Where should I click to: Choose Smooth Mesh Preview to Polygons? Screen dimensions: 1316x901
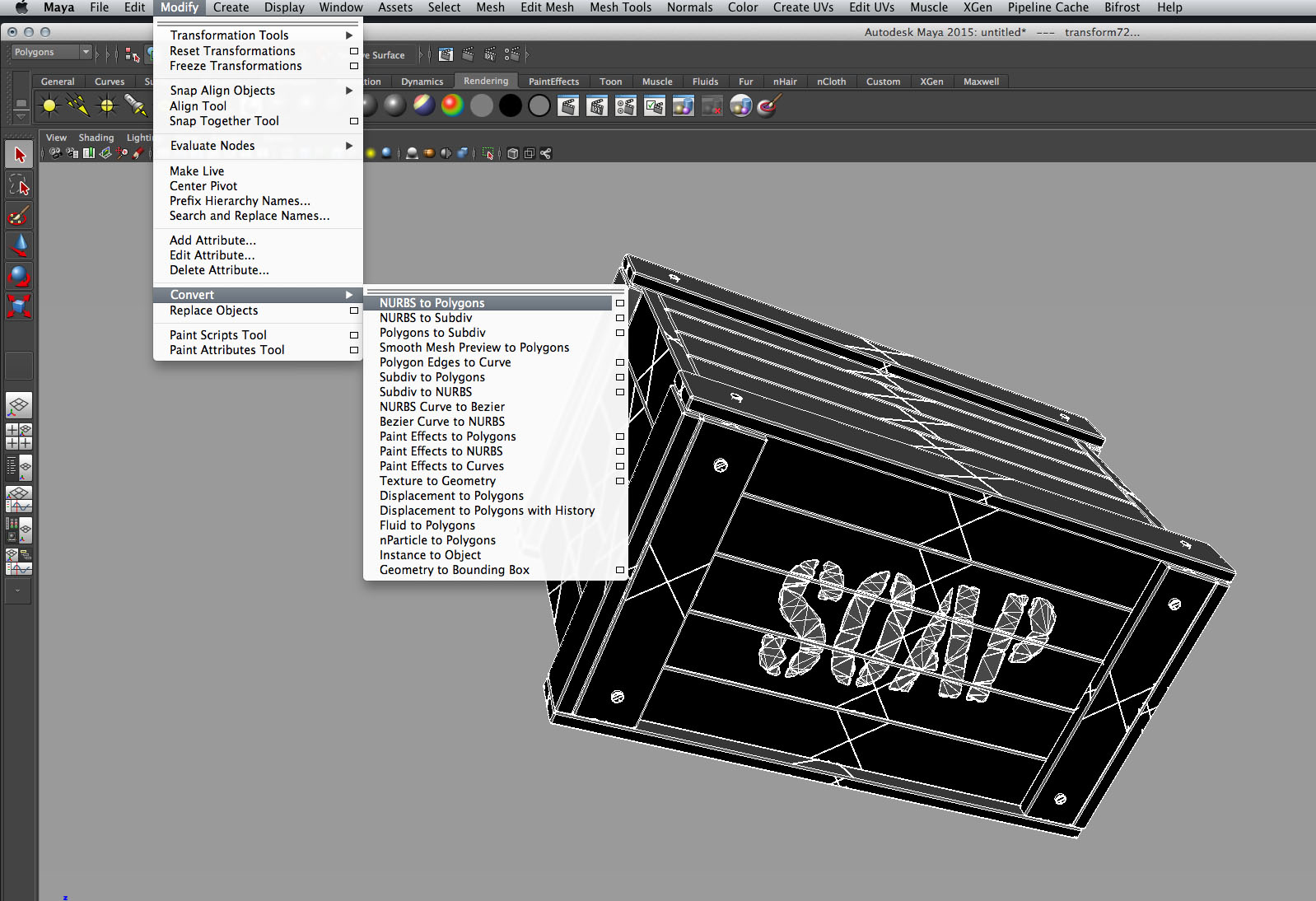tap(474, 348)
